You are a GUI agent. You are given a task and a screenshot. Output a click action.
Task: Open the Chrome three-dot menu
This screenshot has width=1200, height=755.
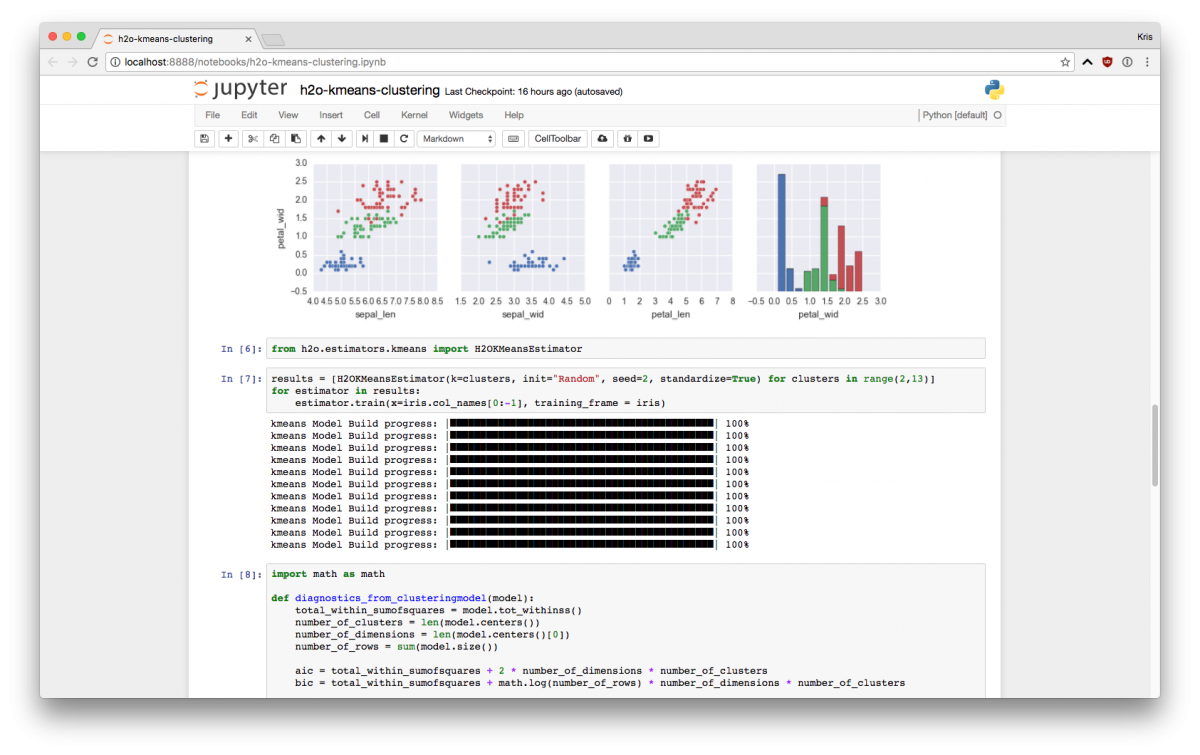click(x=1146, y=62)
